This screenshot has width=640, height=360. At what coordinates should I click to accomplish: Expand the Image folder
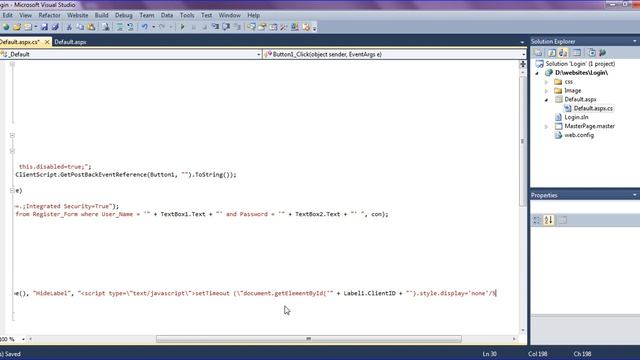coord(547,91)
